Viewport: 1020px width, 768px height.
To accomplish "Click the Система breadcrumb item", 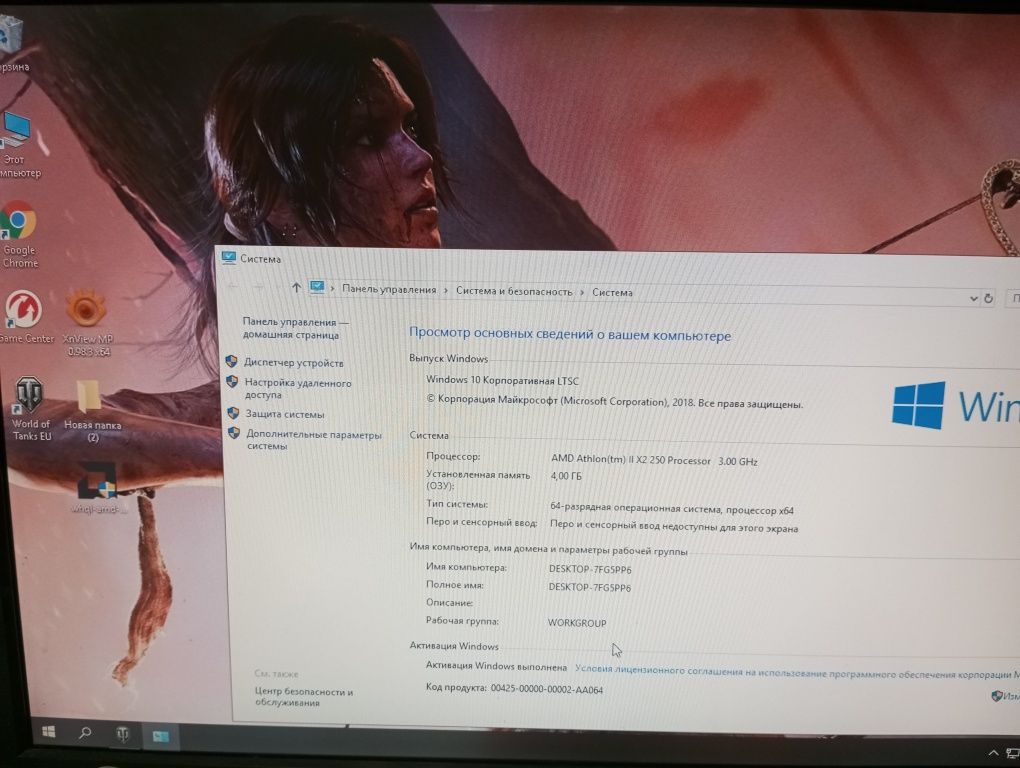I will pyautogui.click(x=612, y=293).
